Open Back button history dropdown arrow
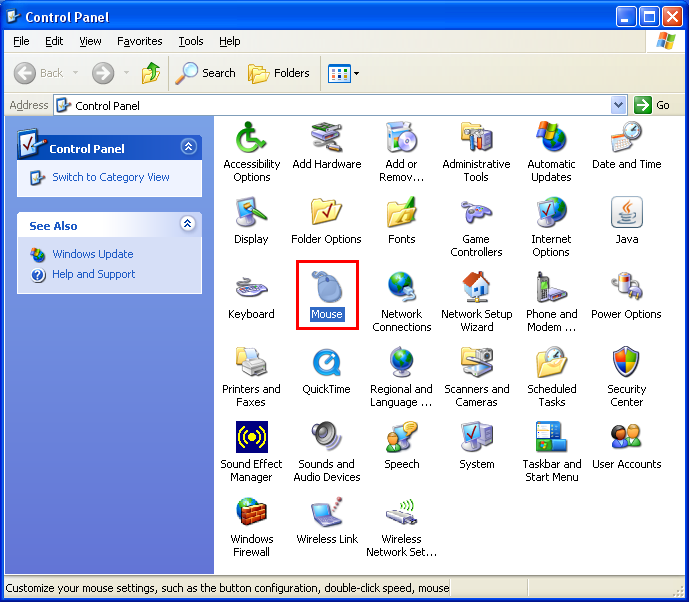689x602 pixels. coord(76,73)
